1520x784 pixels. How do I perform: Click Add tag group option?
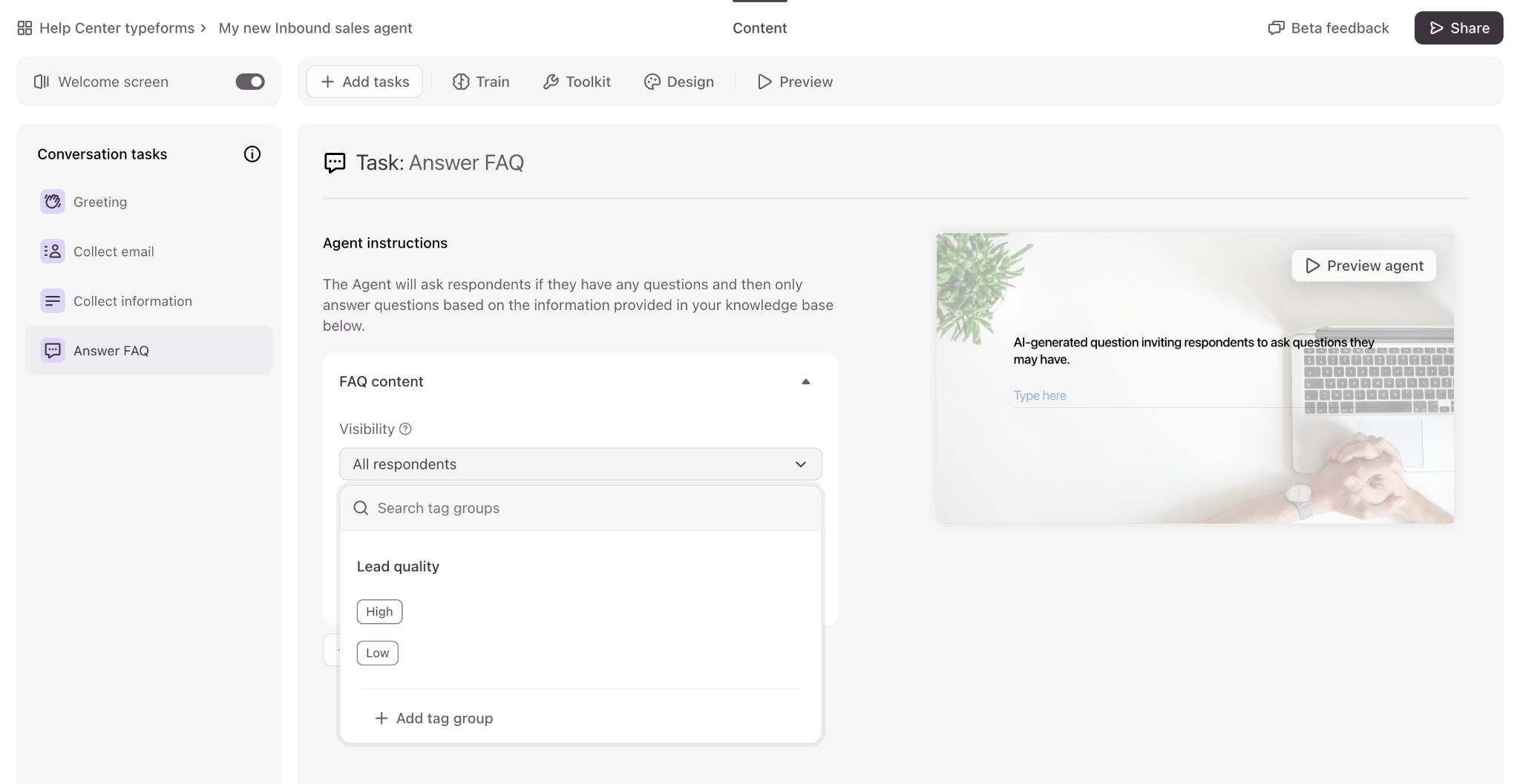(434, 718)
